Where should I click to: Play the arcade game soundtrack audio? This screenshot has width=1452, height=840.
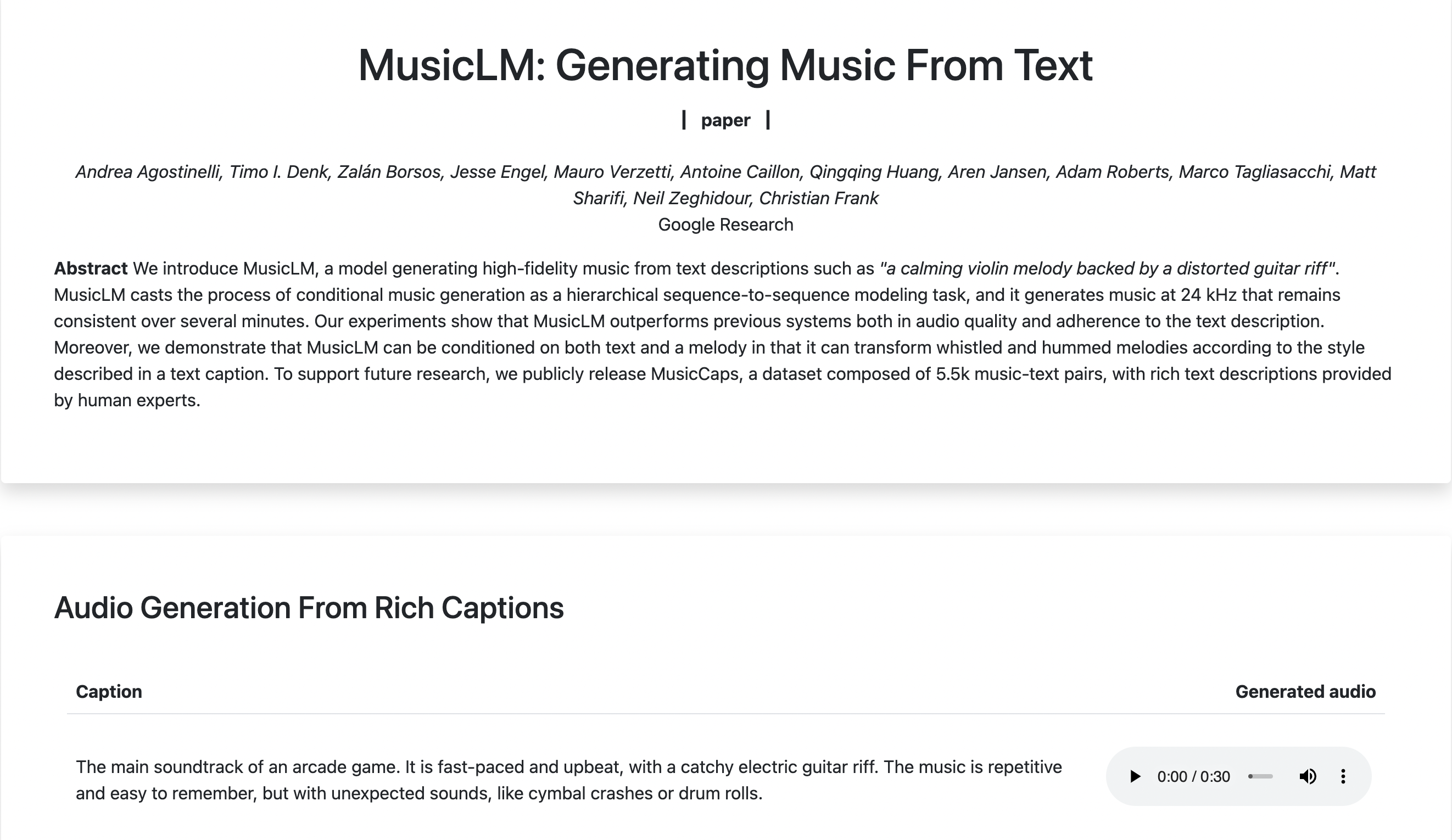(x=1135, y=777)
